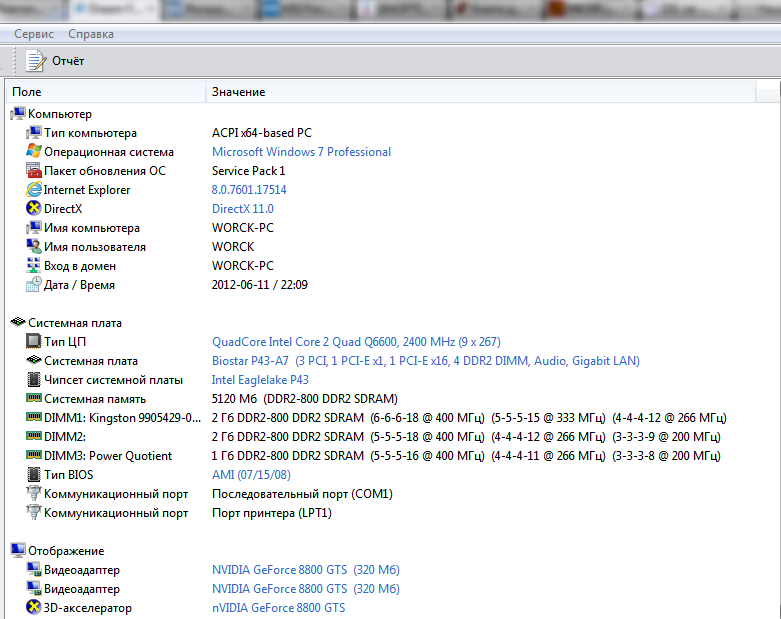Click the Тип ЦП processor icon
This screenshot has height=619, width=781.
(34, 341)
